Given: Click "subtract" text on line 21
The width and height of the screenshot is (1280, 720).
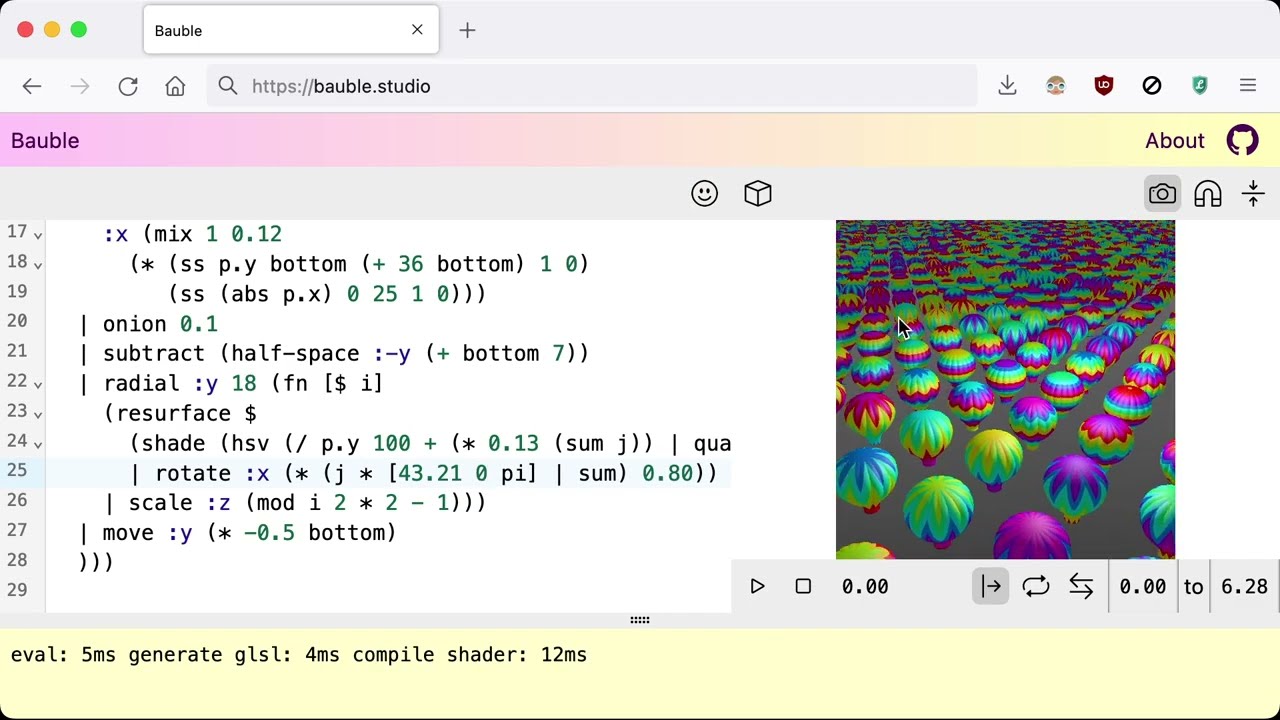Looking at the screenshot, I should [x=154, y=354].
